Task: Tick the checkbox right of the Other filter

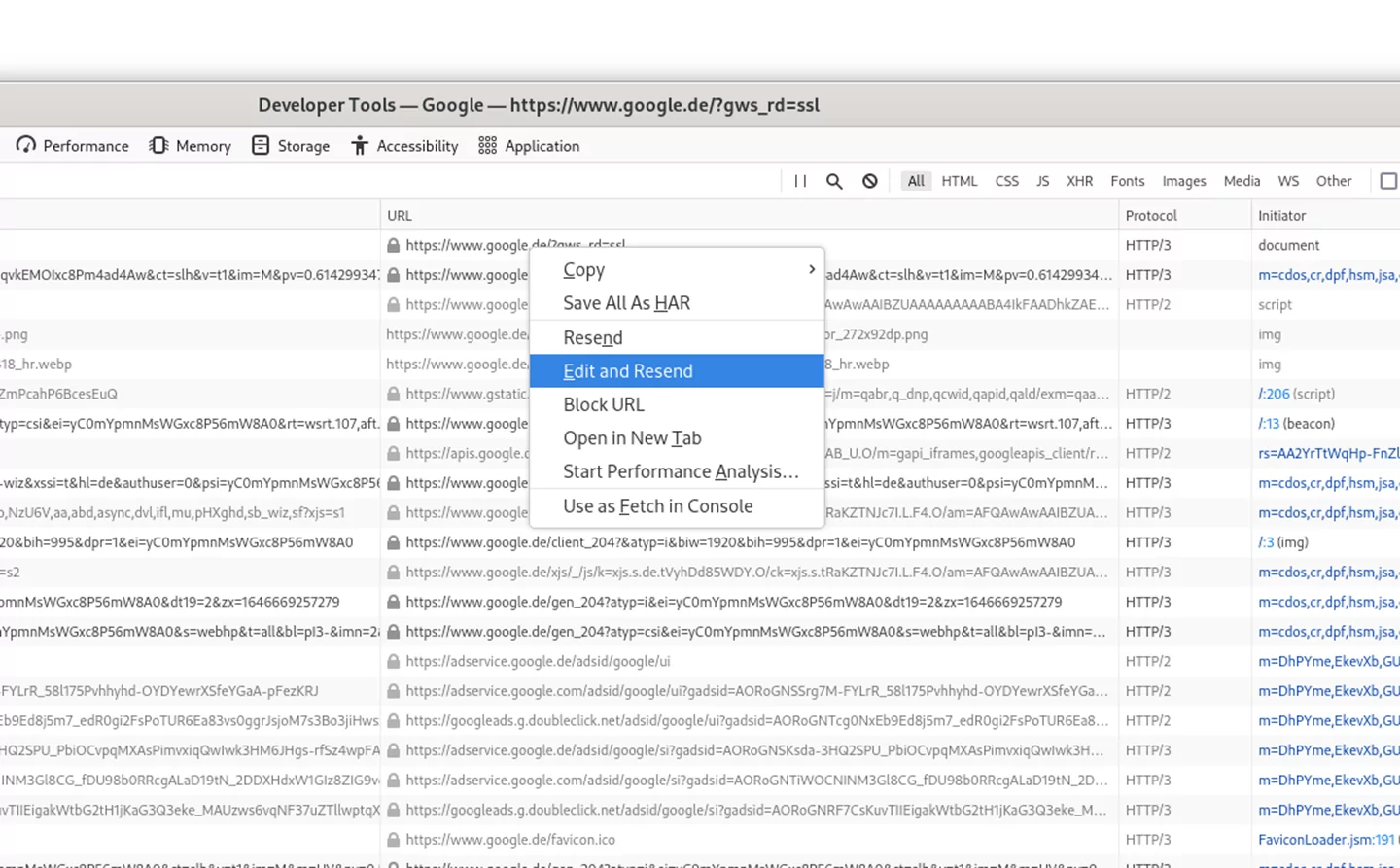Action: point(1389,181)
